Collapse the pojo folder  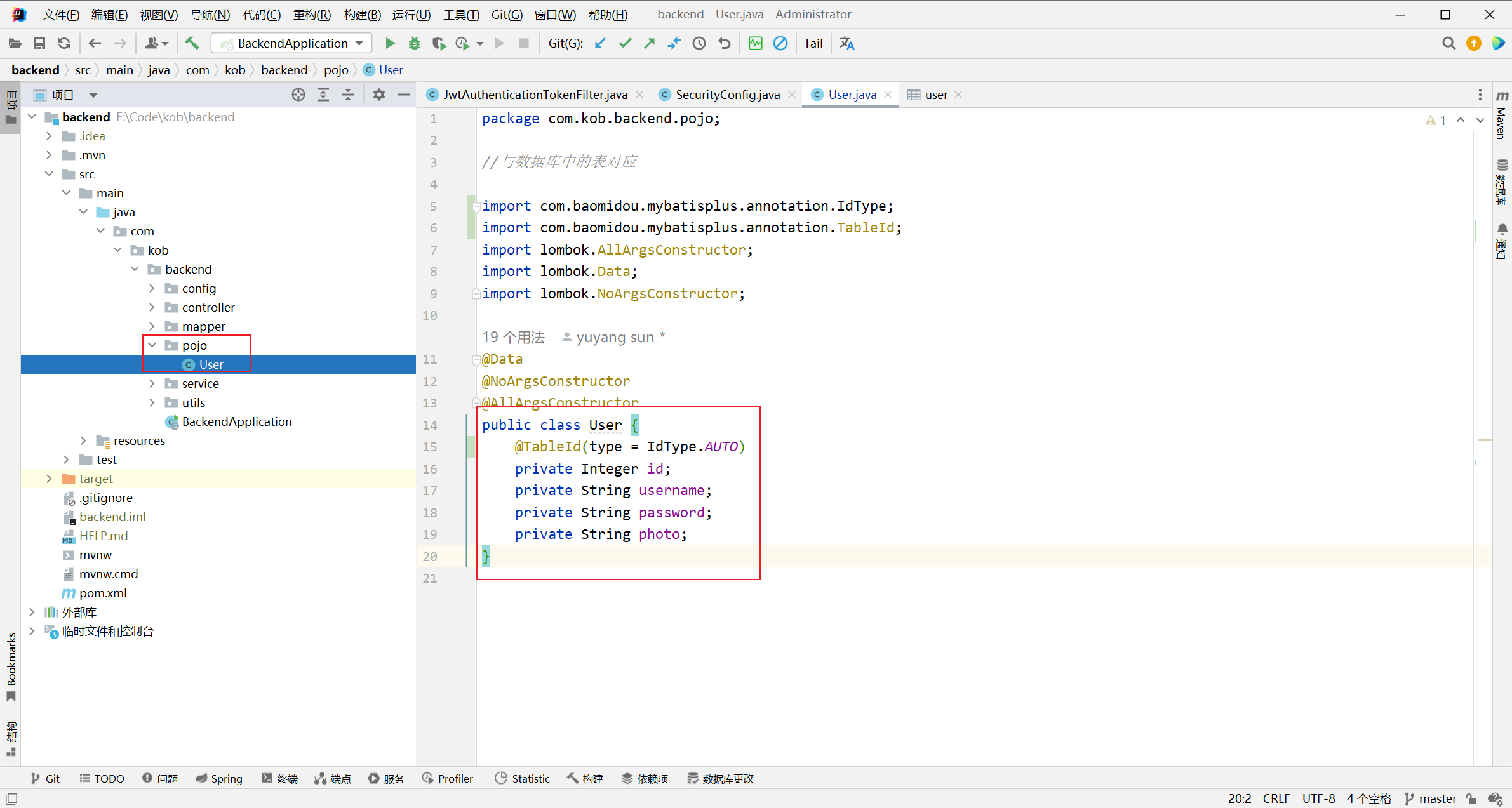tap(152, 345)
